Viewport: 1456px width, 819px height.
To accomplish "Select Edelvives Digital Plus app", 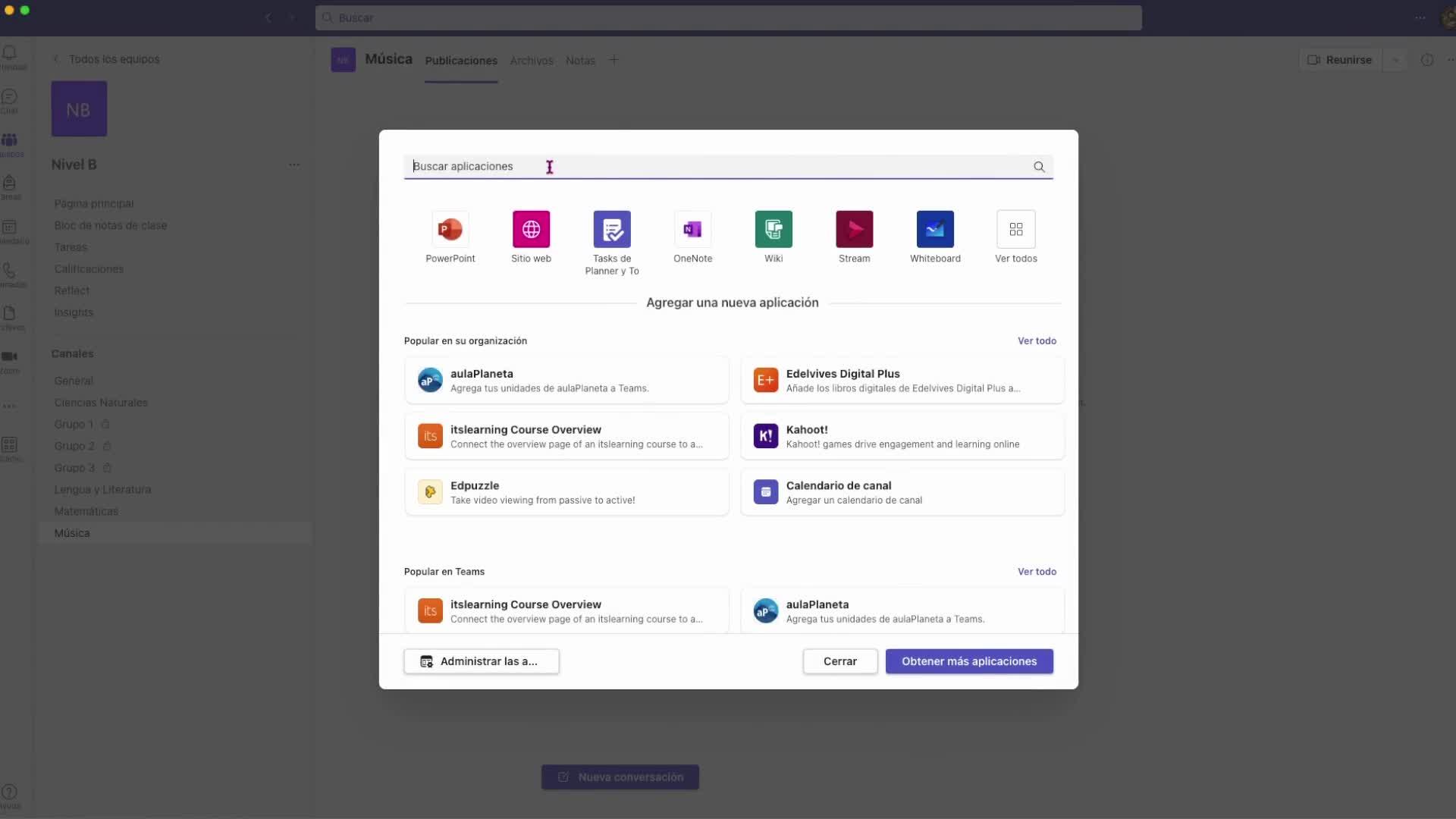I will 902,380.
